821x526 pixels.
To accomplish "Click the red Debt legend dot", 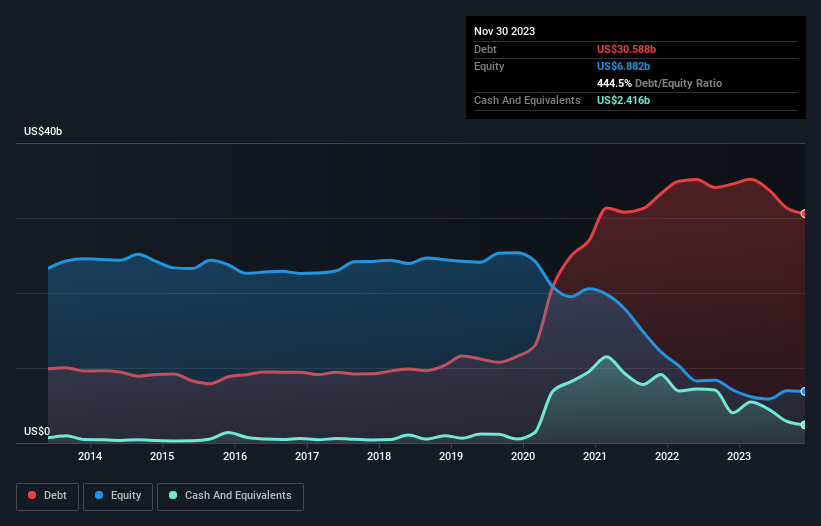I will pyautogui.click(x=32, y=495).
